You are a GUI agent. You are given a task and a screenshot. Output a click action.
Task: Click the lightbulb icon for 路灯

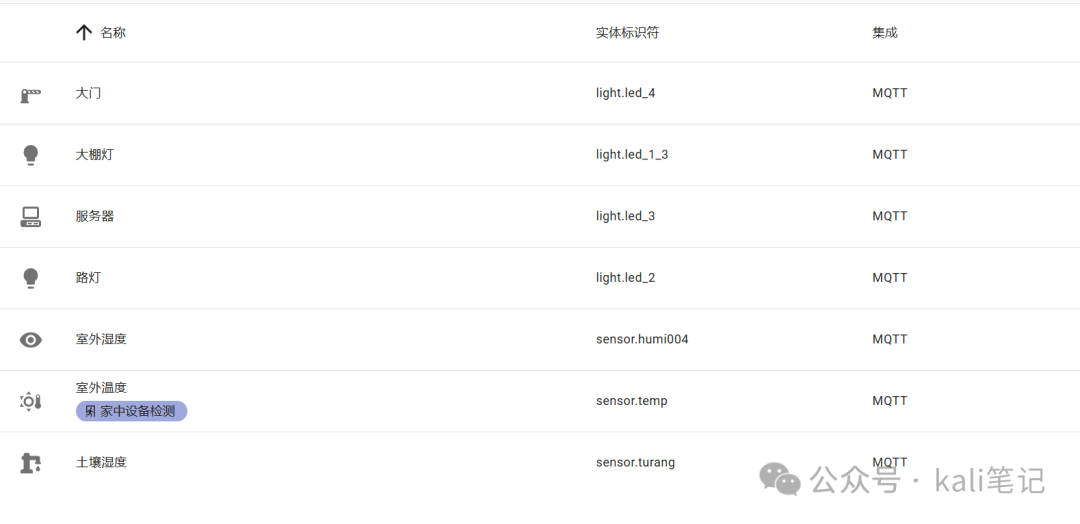tap(30, 278)
